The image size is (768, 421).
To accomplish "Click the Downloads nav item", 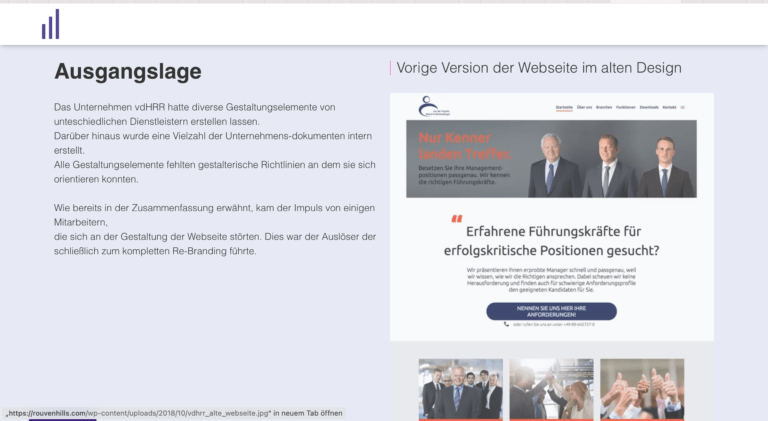I will pyautogui.click(x=649, y=107).
